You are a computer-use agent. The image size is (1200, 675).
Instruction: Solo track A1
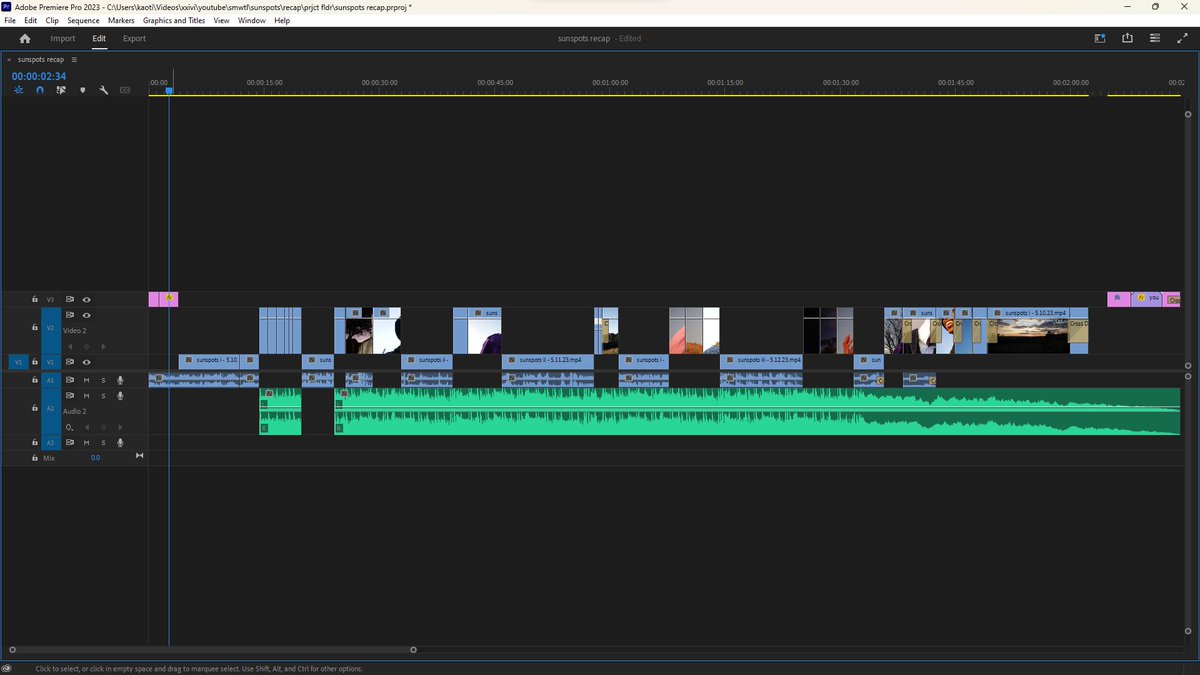tap(103, 380)
